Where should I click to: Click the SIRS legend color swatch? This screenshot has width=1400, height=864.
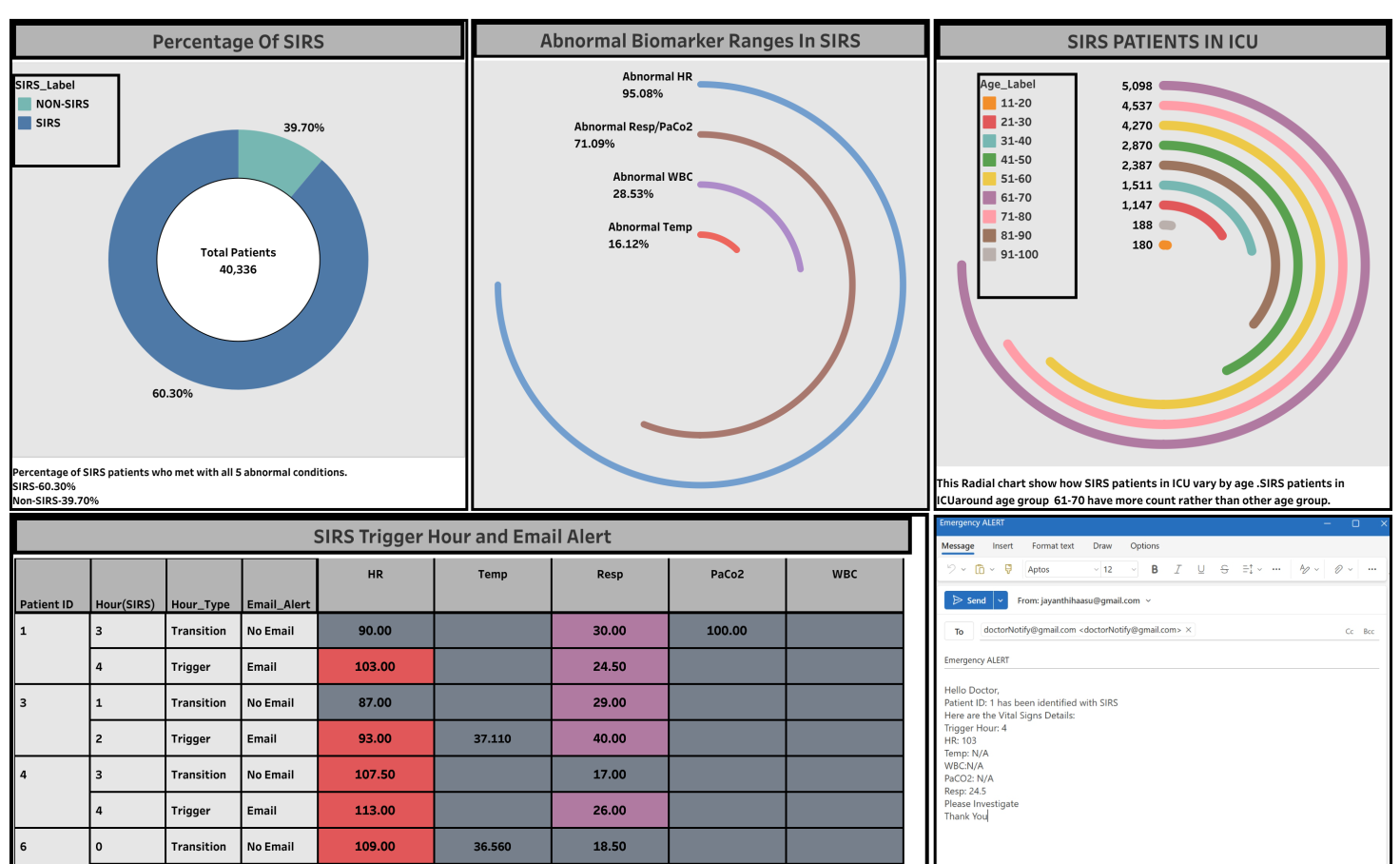pyautogui.click(x=25, y=123)
